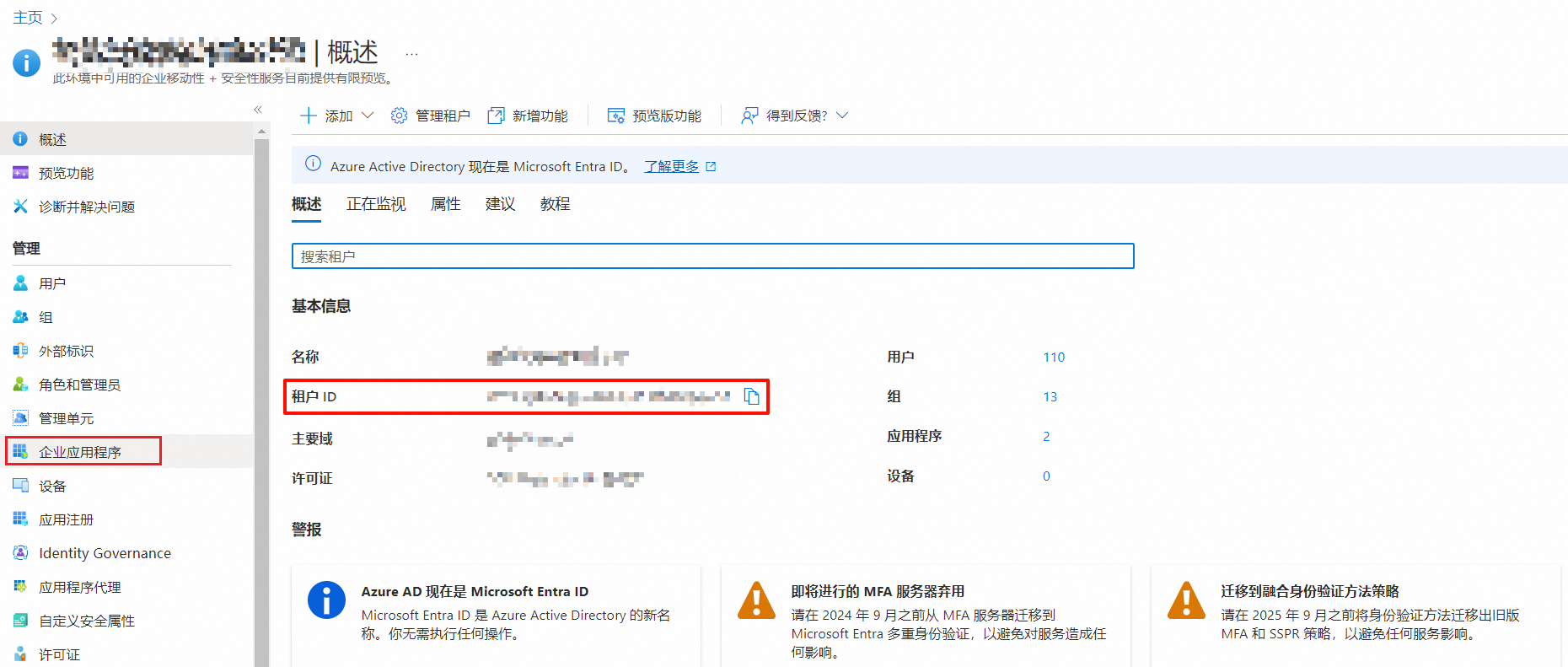Viewport: 1568px width, 667px height.
Task: Switch to the 正在监视 tab
Action: pyautogui.click(x=376, y=204)
